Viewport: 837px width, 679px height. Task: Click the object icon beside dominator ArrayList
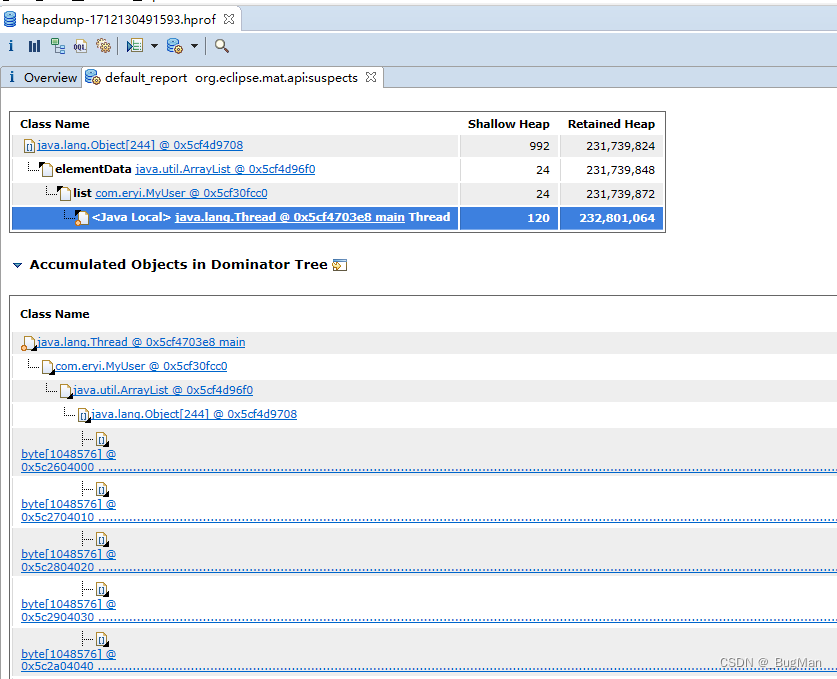[66, 391]
